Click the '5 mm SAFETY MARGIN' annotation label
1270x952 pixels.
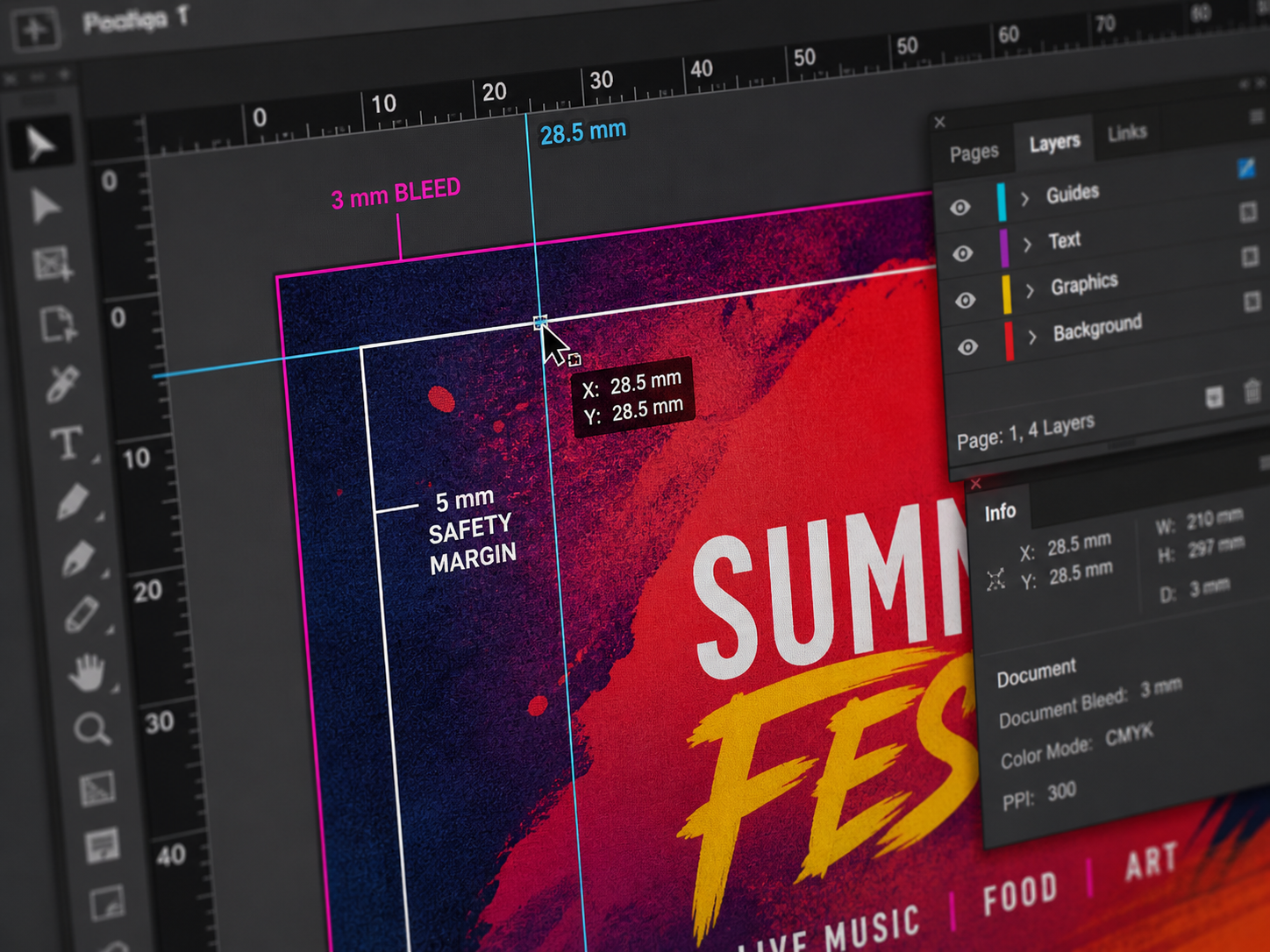click(471, 531)
